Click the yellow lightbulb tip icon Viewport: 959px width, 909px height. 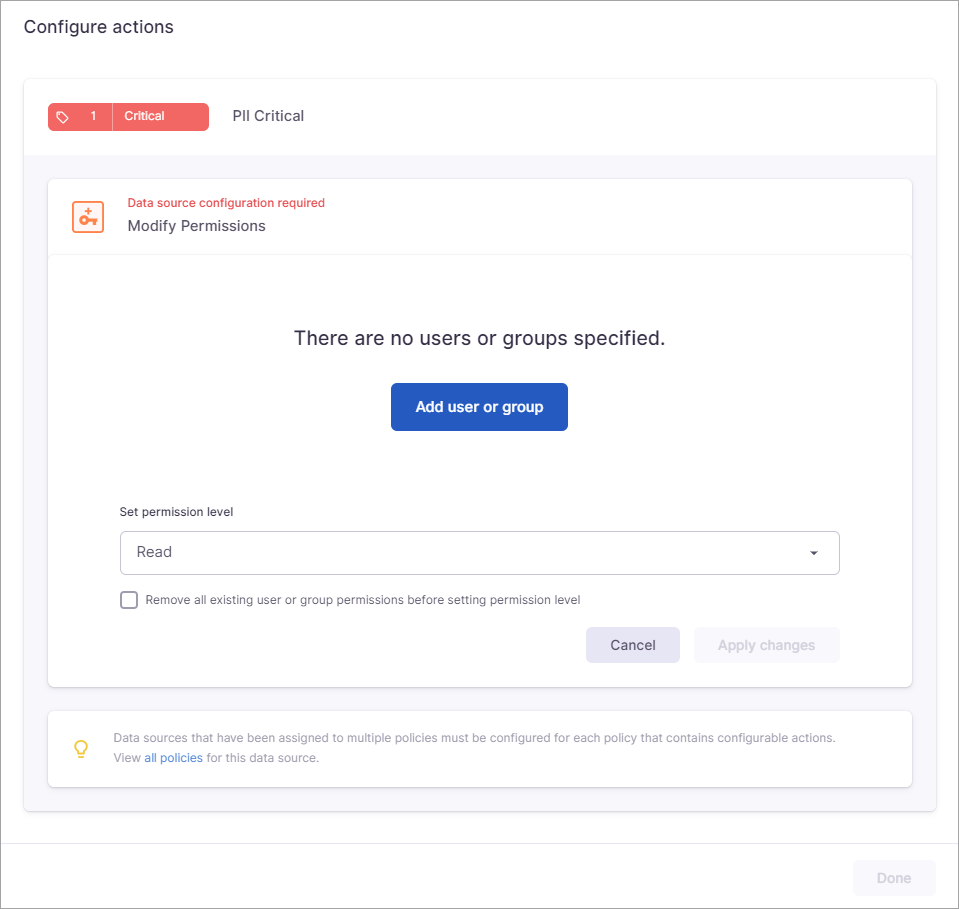(82, 748)
